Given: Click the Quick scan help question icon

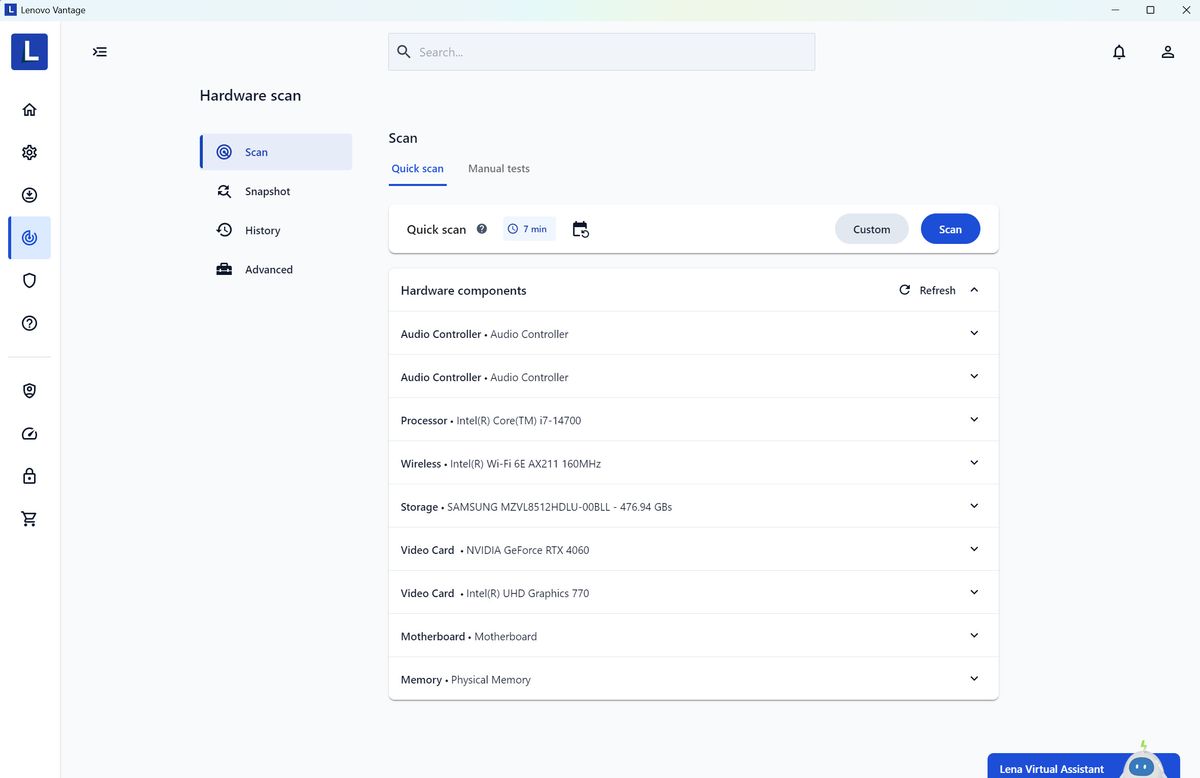Looking at the screenshot, I should 482,229.
